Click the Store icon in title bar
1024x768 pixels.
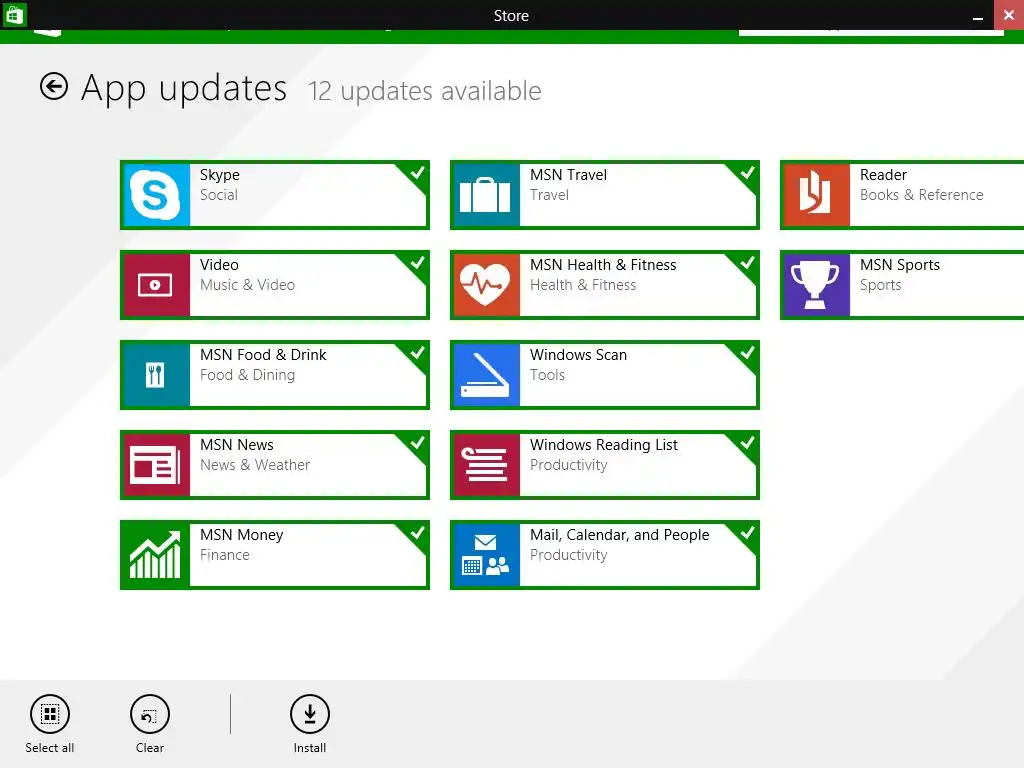click(x=14, y=14)
